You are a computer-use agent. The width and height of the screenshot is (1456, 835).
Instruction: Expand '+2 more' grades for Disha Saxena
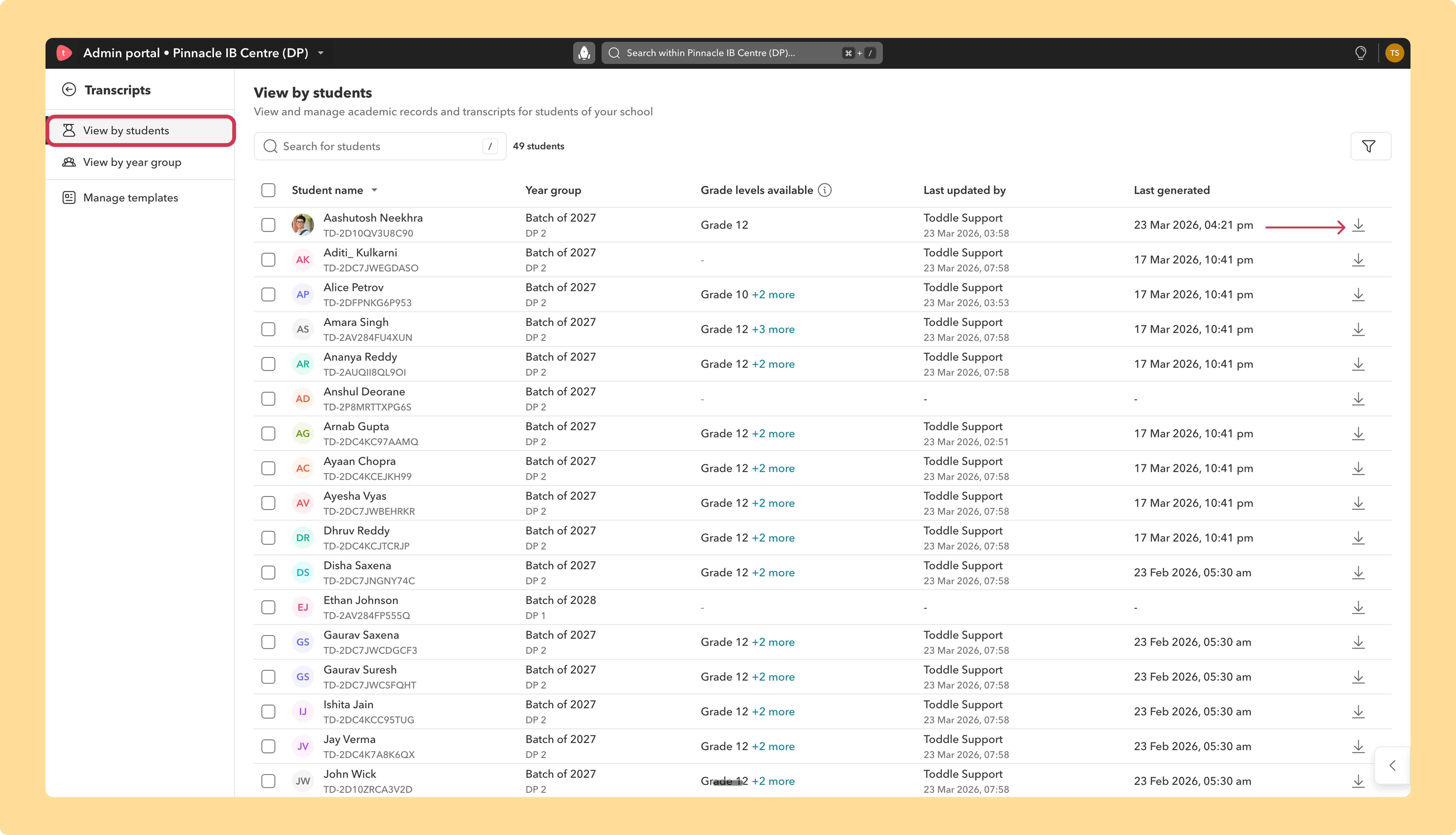pyautogui.click(x=773, y=572)
